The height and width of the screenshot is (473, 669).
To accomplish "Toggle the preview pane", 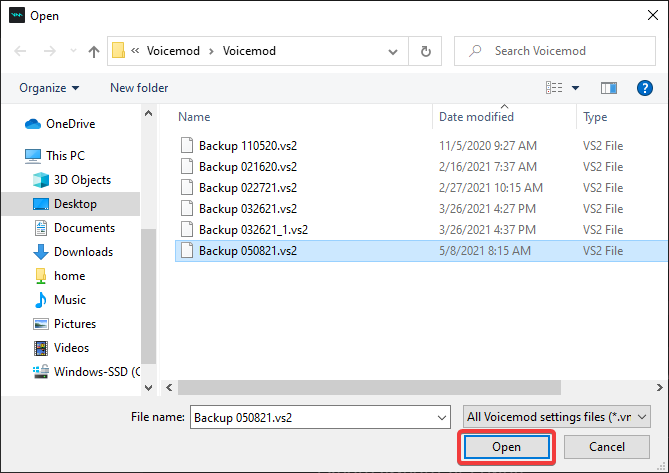I will [x=609, y=88].
